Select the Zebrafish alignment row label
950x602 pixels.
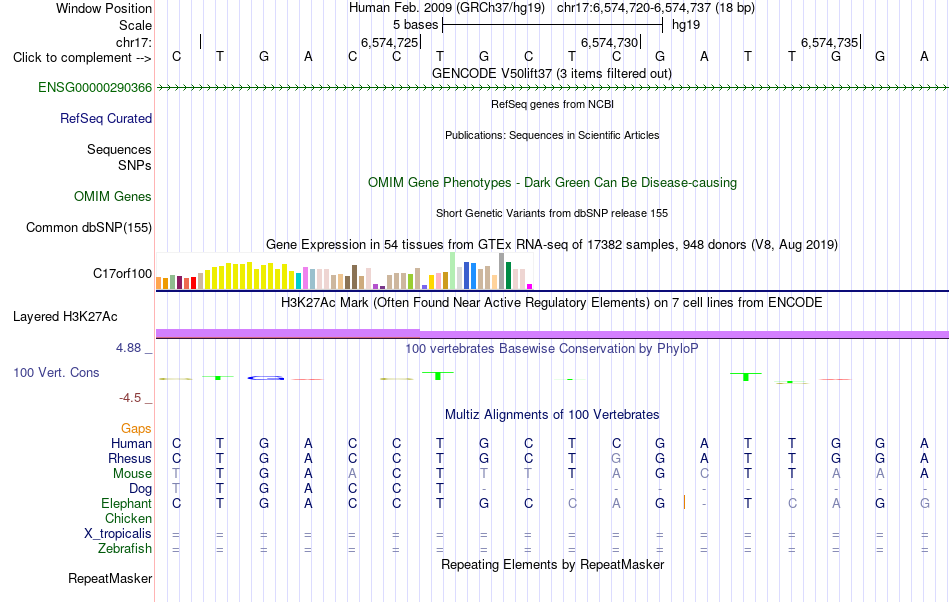point(125,549)
